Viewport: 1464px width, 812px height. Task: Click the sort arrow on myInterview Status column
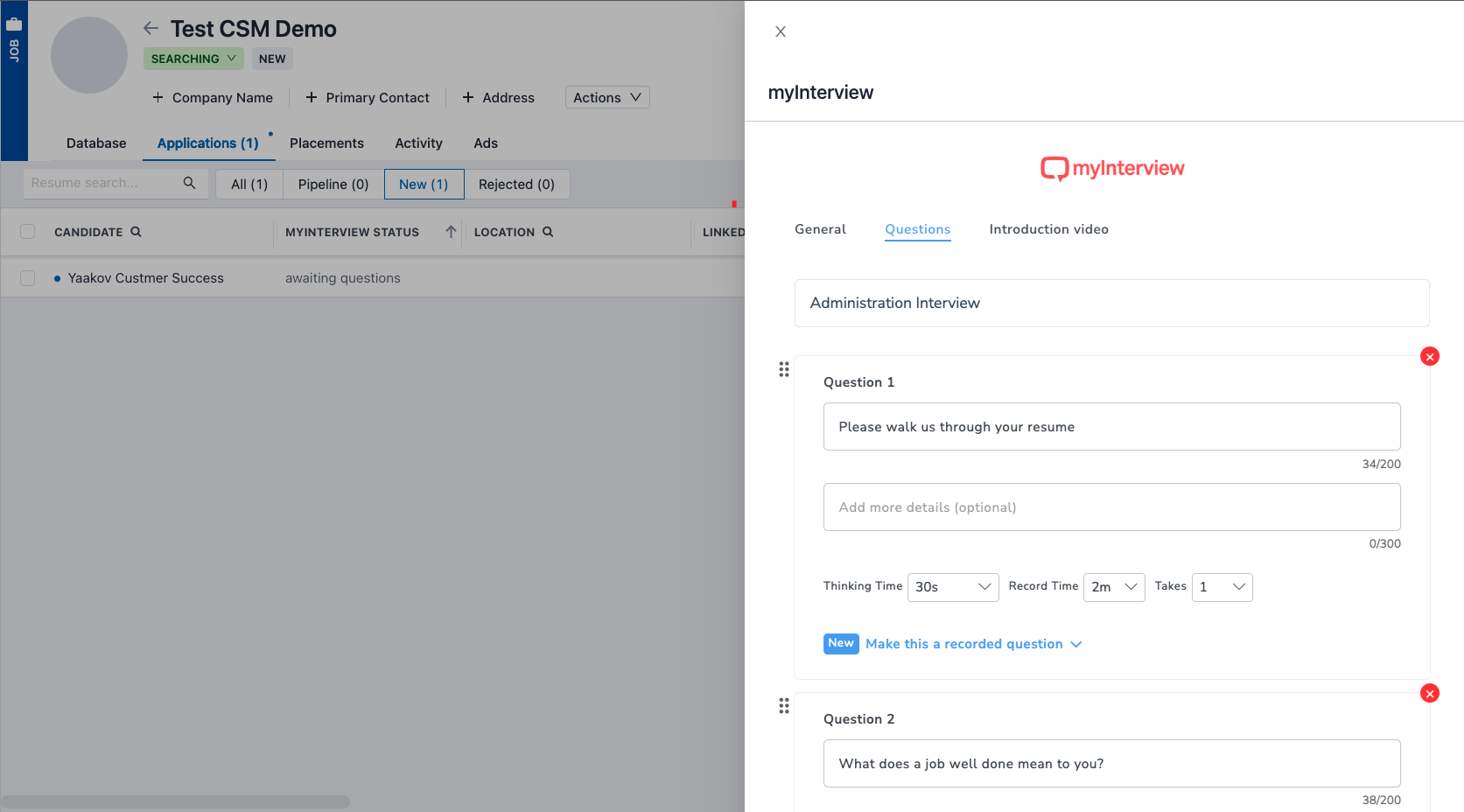[x=451, y=232]
